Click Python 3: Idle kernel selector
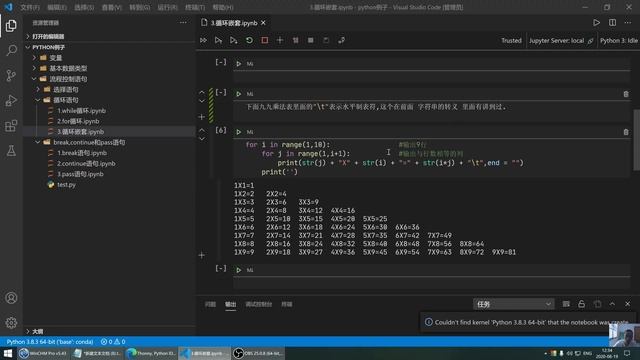 tap(618, 40)
